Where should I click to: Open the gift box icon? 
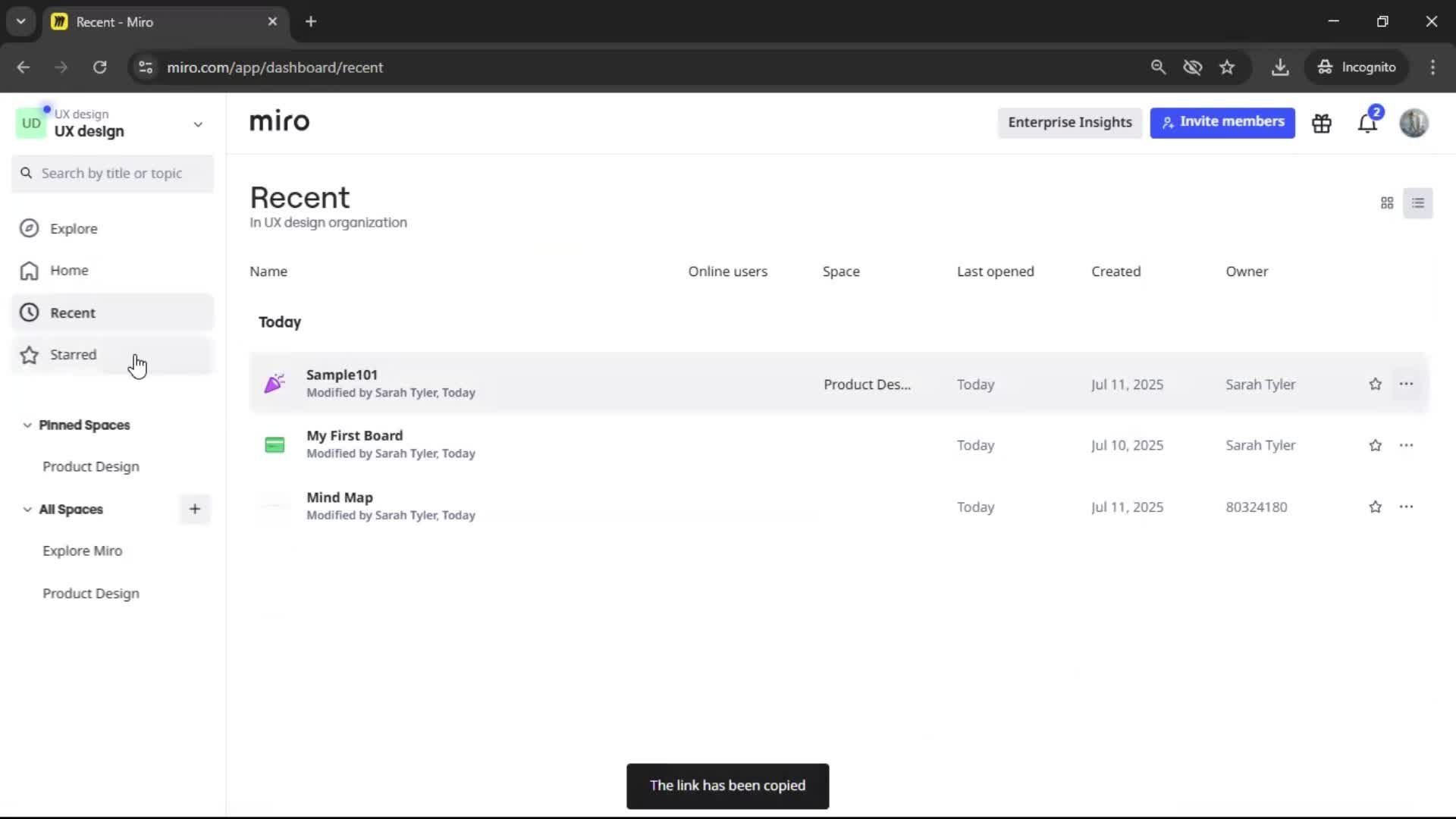tap(1322, 123)
